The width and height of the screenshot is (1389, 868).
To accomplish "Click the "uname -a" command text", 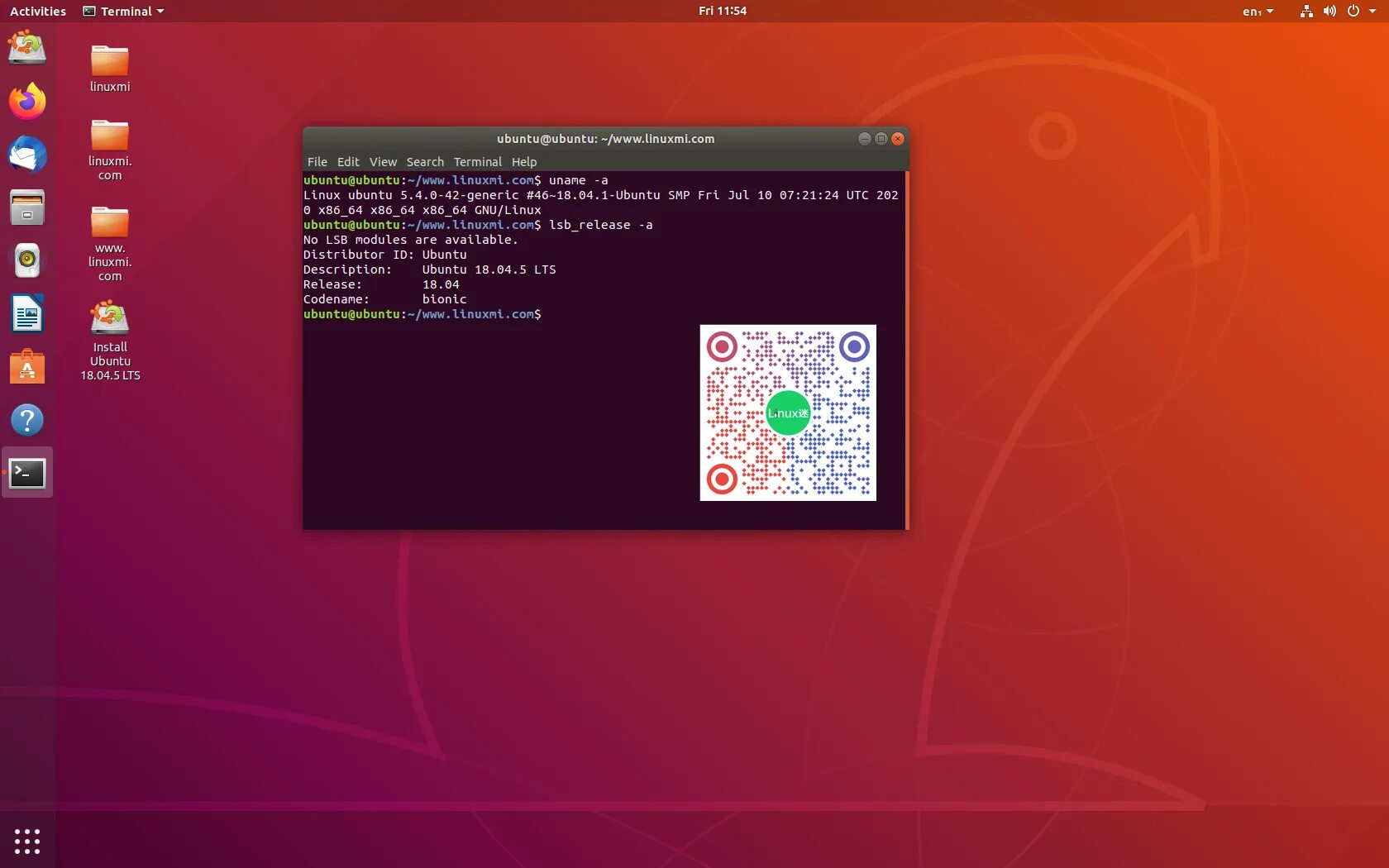I will pyautogui.click(x=579, y=180).
